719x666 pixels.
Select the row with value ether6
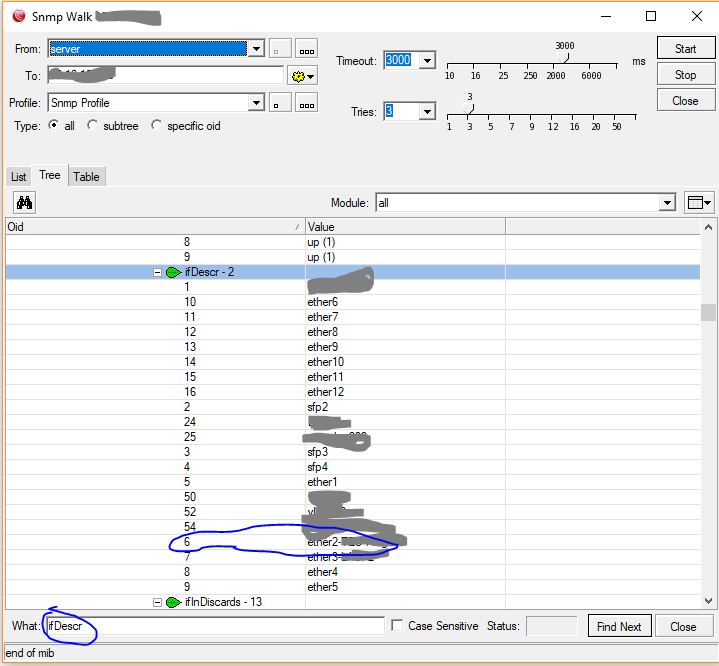pyautogui.click(x=353, y=302)
